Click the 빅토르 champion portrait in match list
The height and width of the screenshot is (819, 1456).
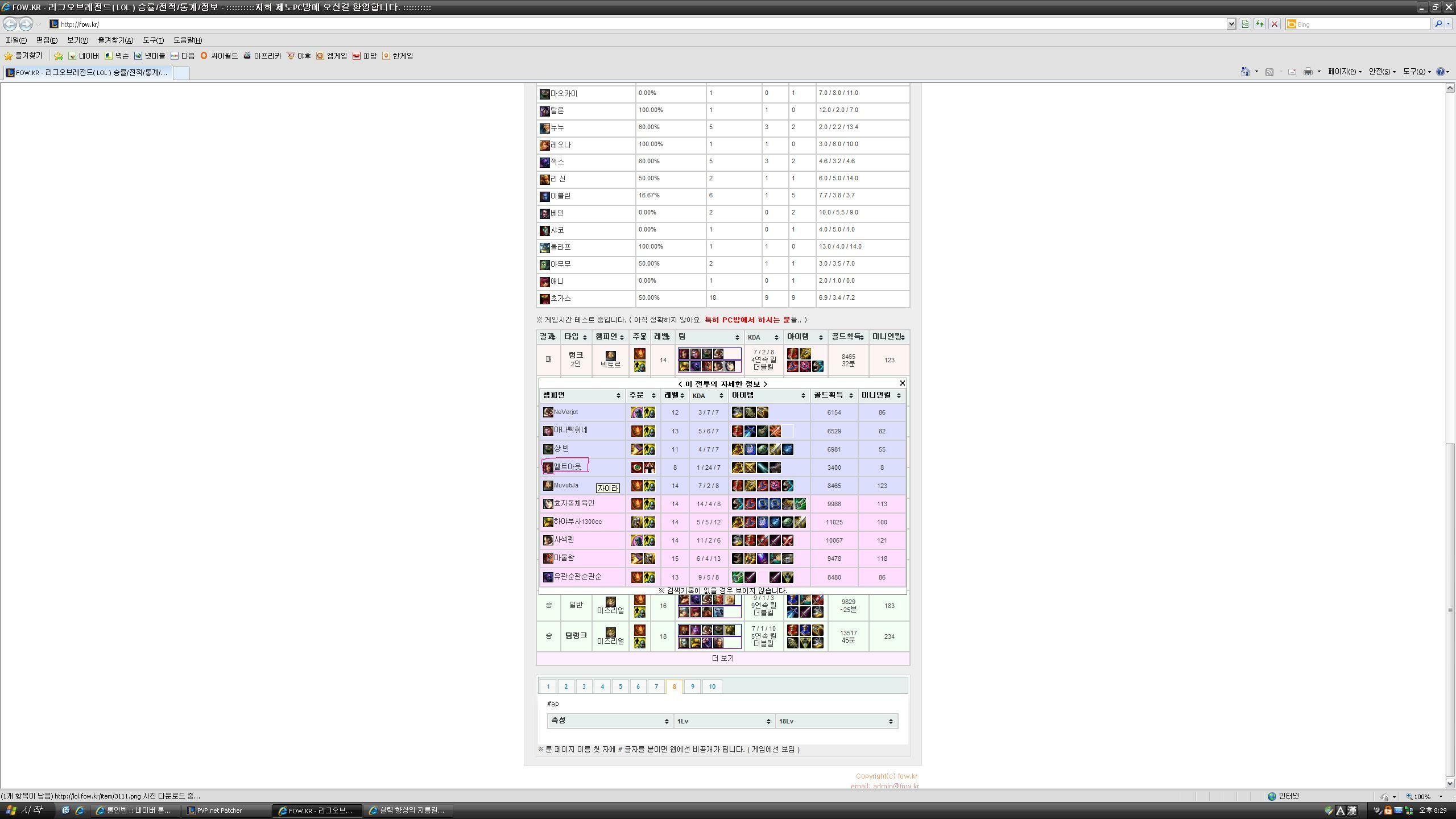[610, 356]
